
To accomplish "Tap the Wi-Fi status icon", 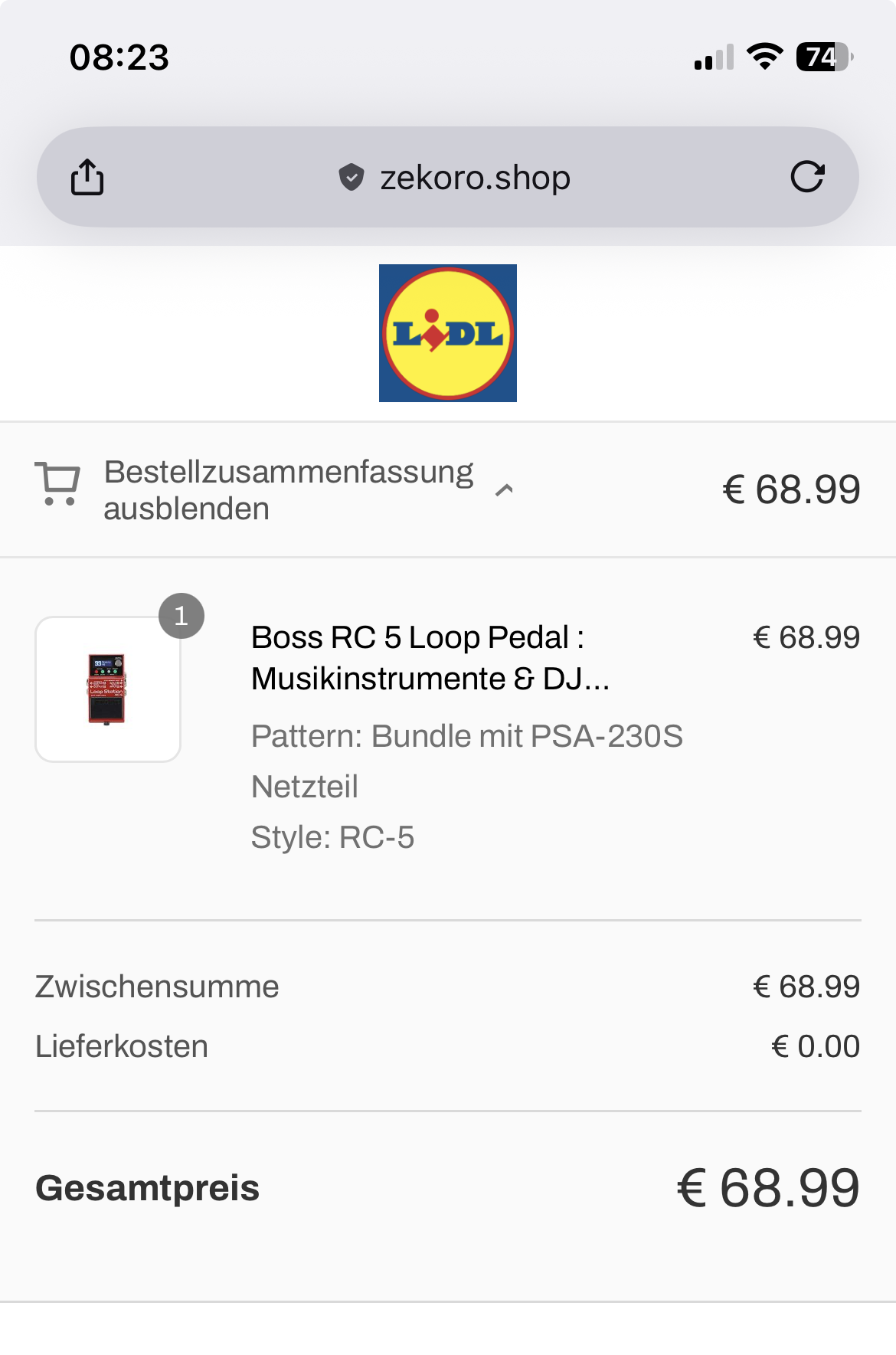I will tap(764, 57).
